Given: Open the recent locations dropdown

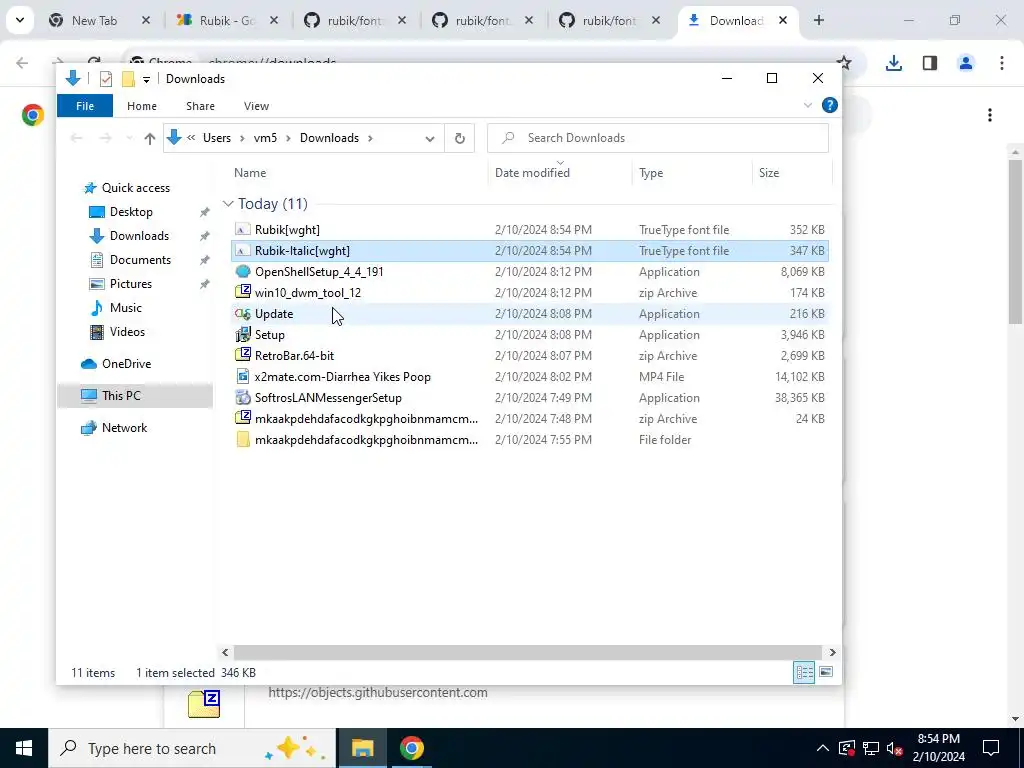Looking at the screenshot, I should (129, 138).
